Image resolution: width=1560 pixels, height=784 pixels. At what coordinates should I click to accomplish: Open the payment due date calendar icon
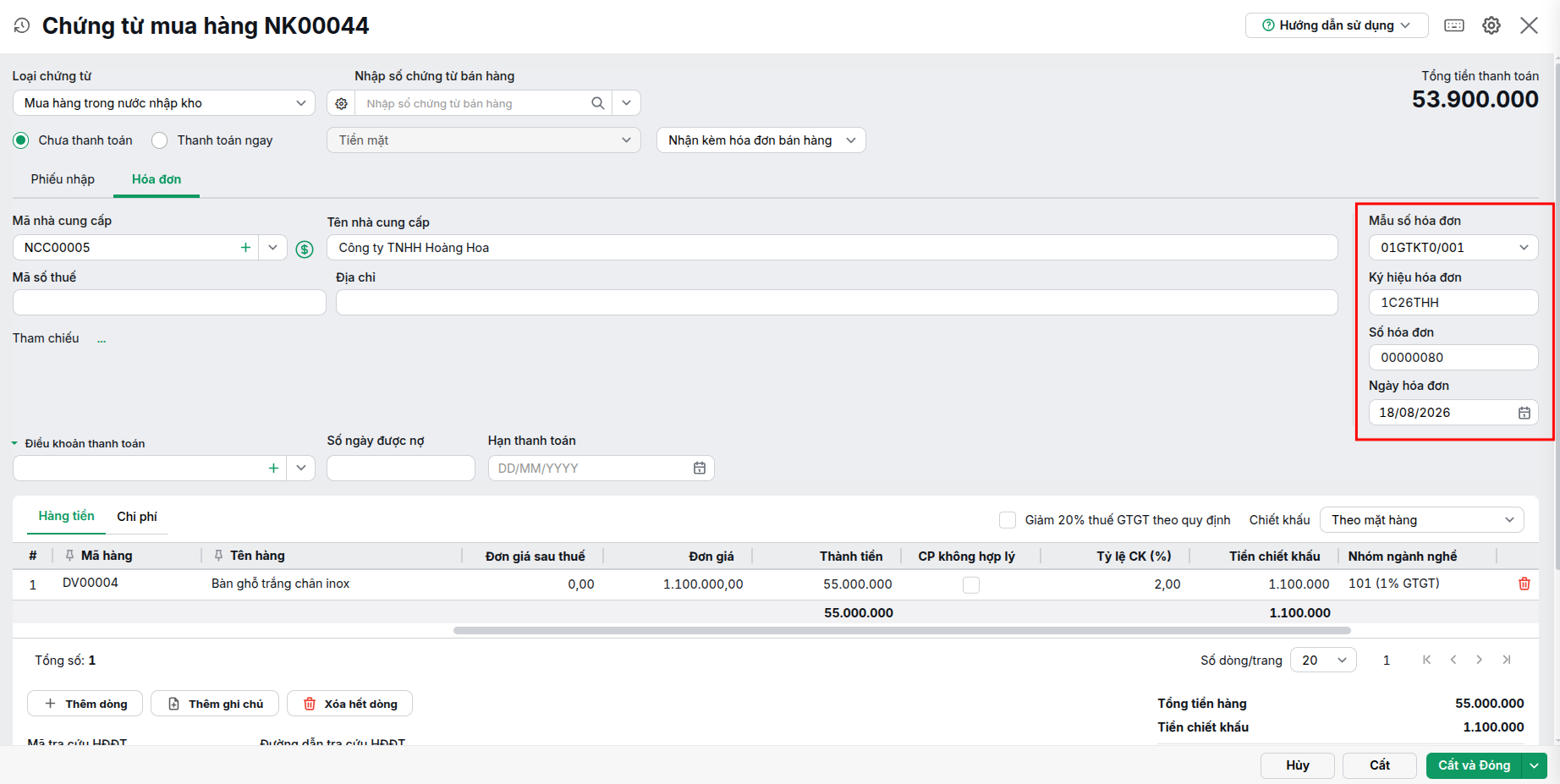coord(700,468)
